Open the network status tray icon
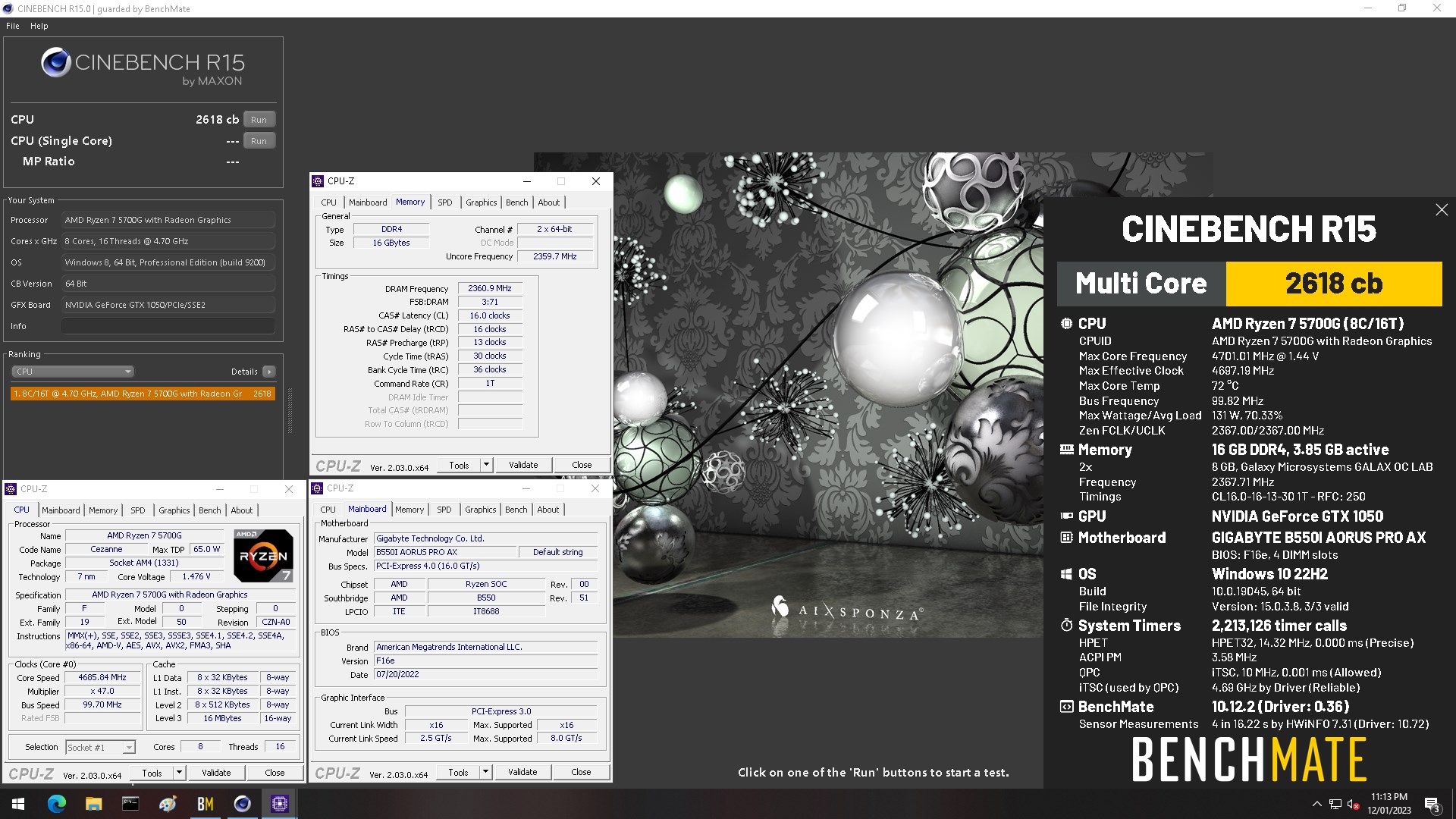Viewport: 1456px width, 819px height. pos(1335,804)
